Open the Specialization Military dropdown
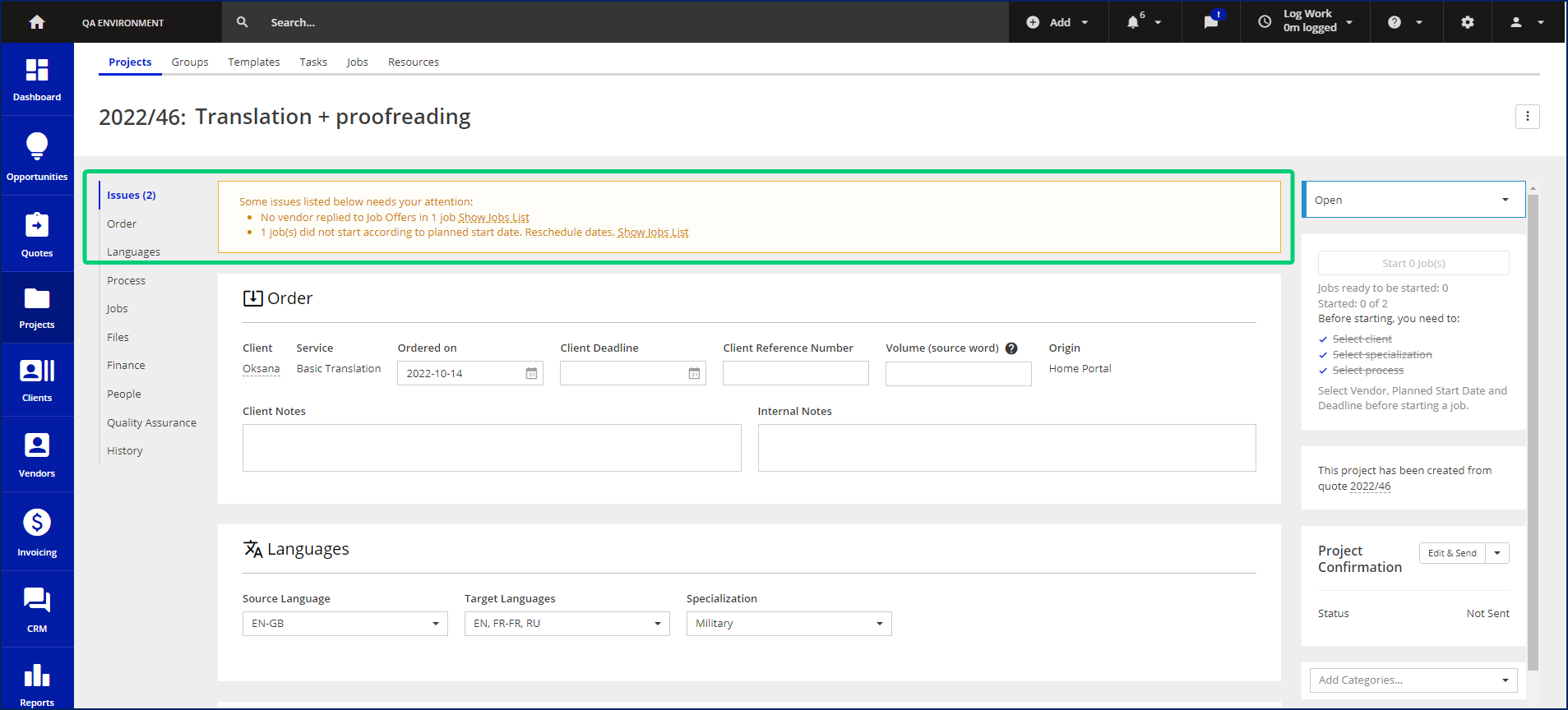The image size is (1568, 710). (x=789, y=624)
